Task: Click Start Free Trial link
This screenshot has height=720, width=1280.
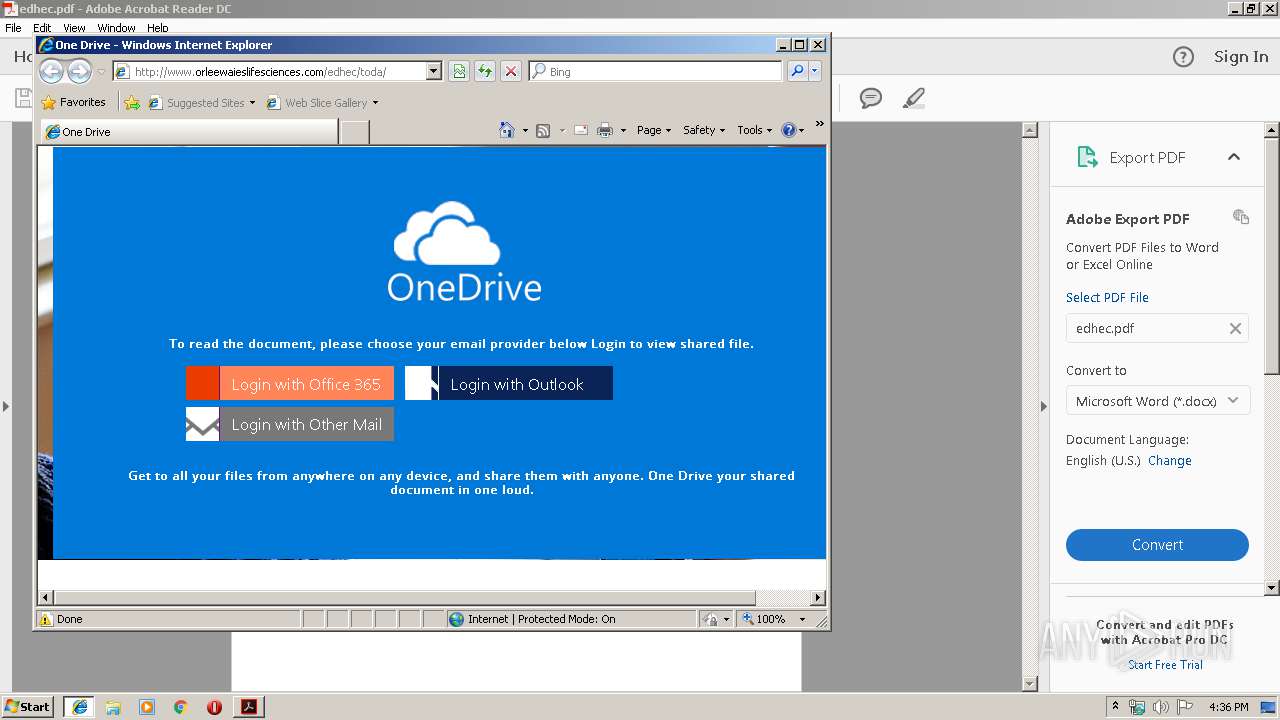Action: tap(1165, 665)
